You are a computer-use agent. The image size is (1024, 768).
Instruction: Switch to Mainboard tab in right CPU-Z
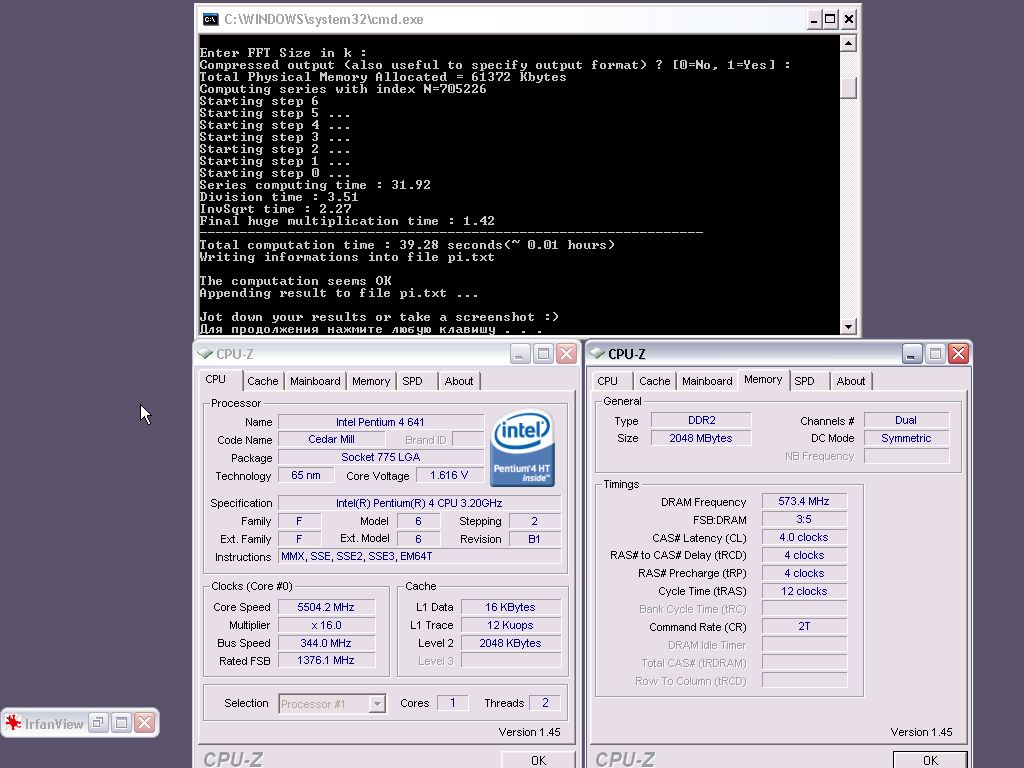click(707, 381)
